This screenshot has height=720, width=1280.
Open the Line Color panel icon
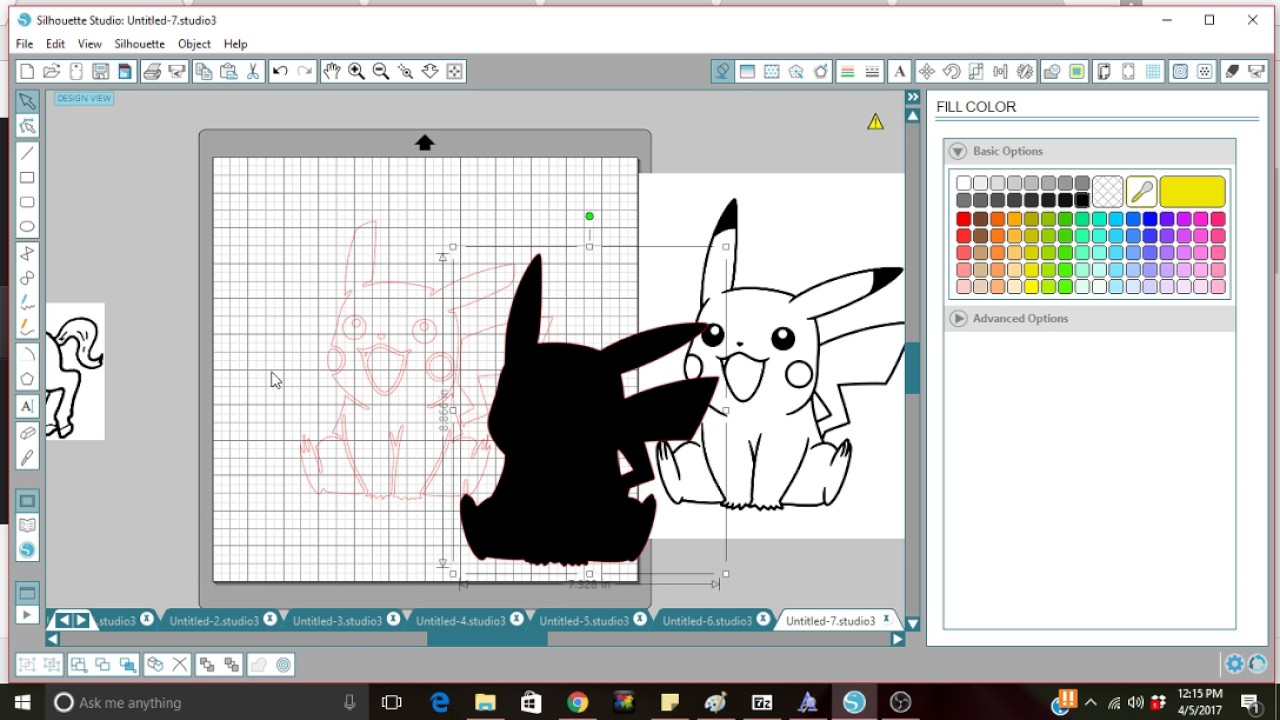pos(848,71)
